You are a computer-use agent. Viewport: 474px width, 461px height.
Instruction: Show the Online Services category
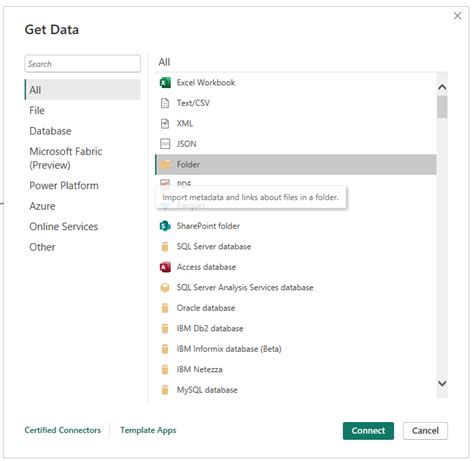(x=64, y=227)
